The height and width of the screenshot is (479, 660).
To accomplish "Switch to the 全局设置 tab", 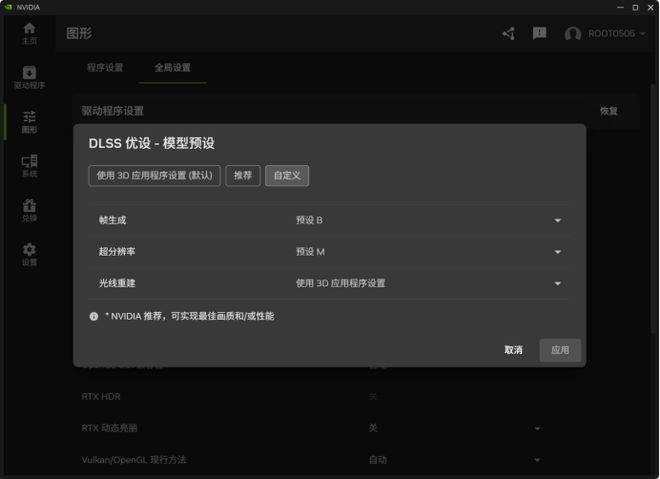I will tap(172, 68).
